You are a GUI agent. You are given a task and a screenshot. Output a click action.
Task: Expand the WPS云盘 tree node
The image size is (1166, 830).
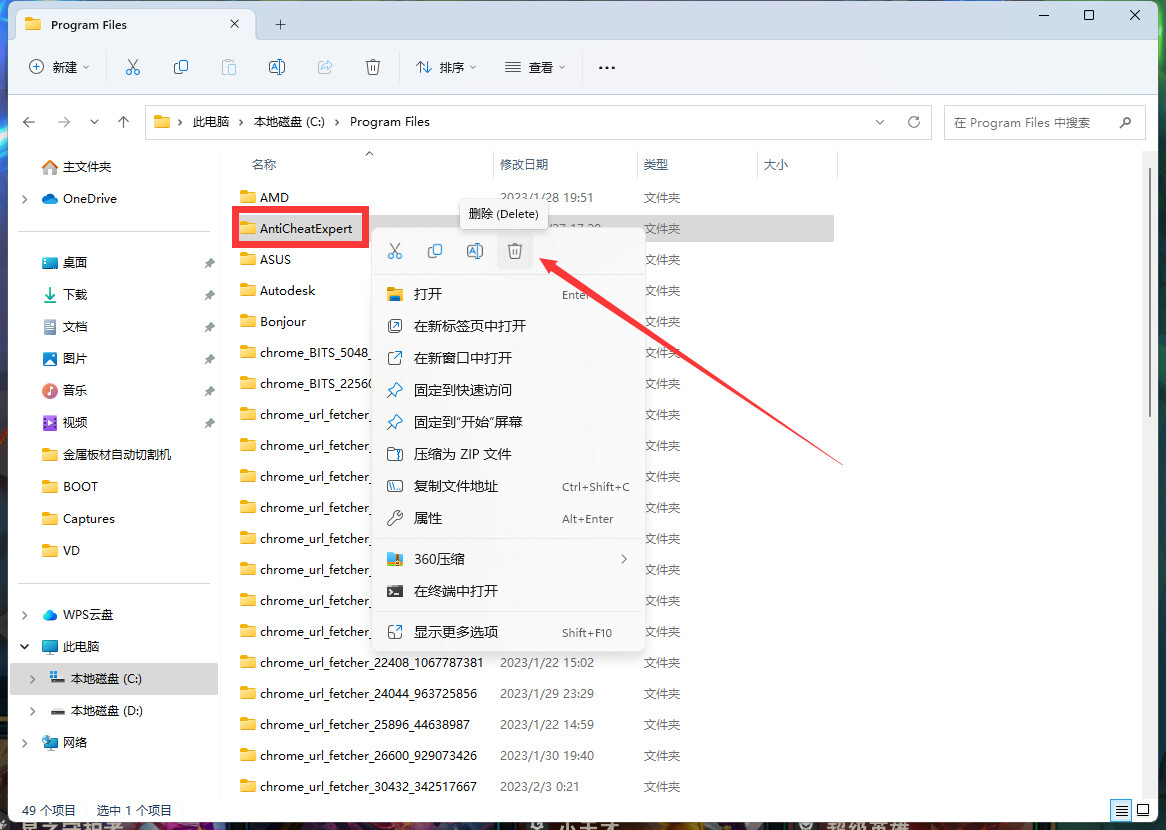point(25,615)
